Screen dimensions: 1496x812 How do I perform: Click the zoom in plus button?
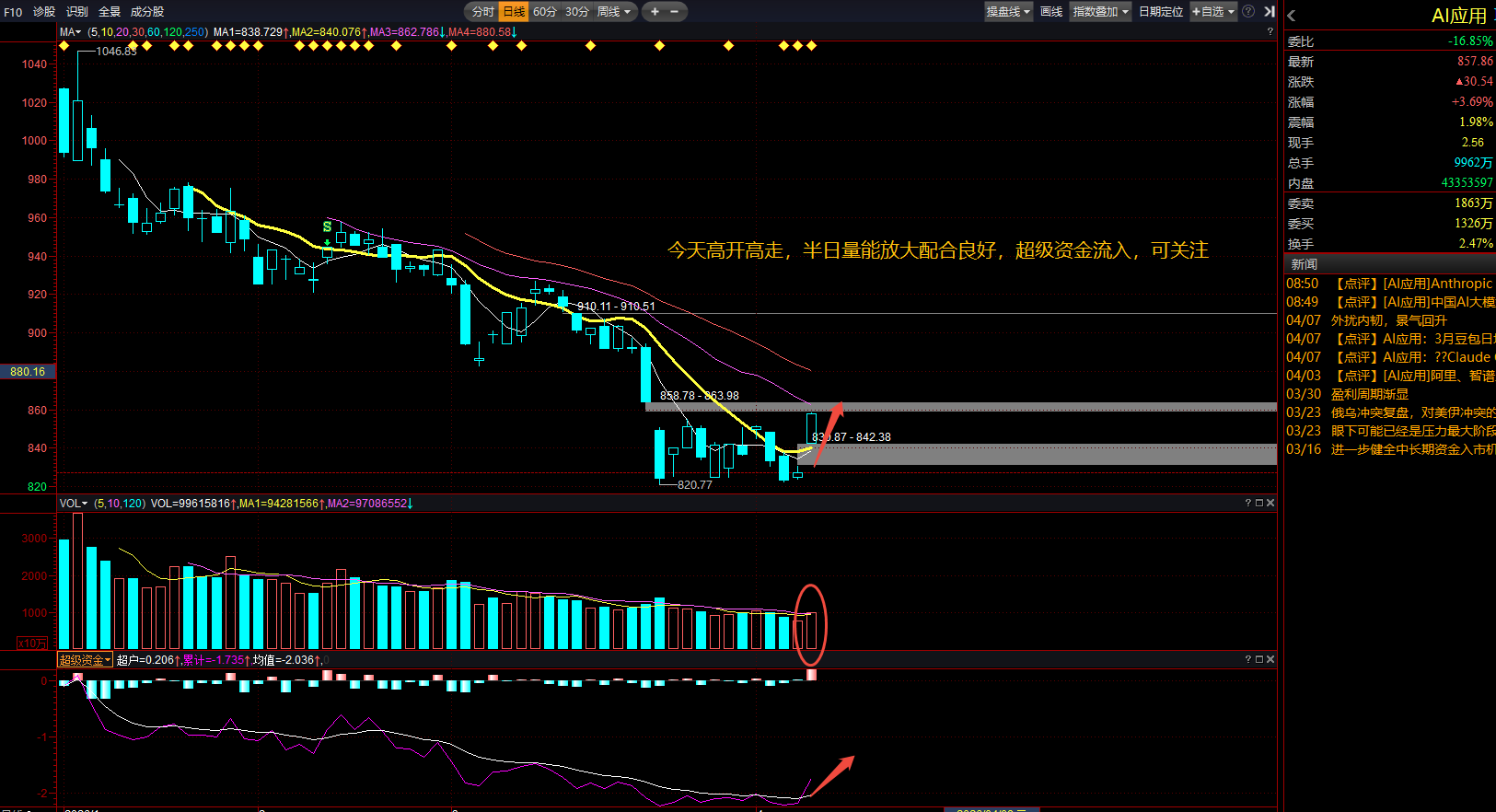click(x=655, y=12)
